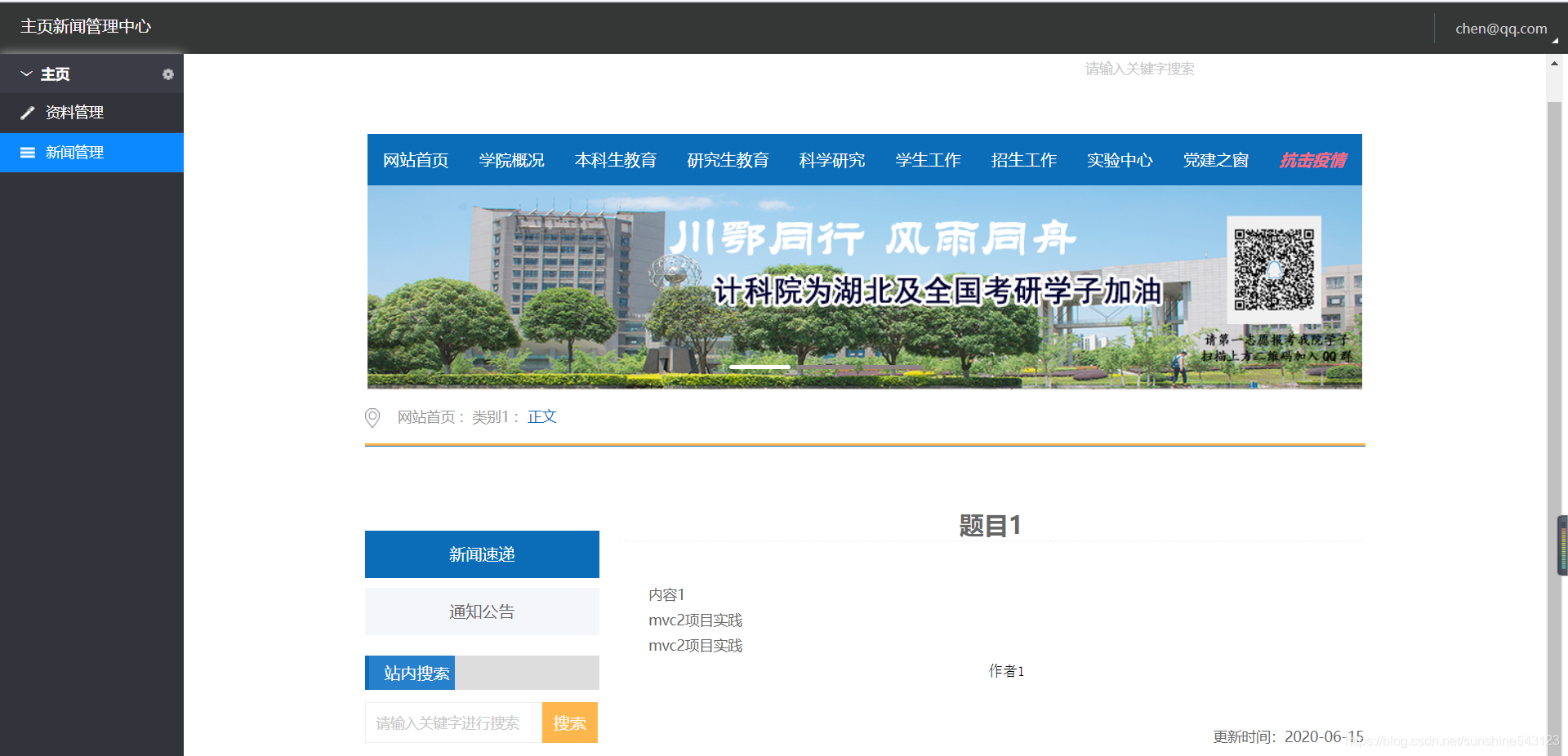
Task: Click the 请输入关键字进行搜索 input box
Action: pos(453,723)
